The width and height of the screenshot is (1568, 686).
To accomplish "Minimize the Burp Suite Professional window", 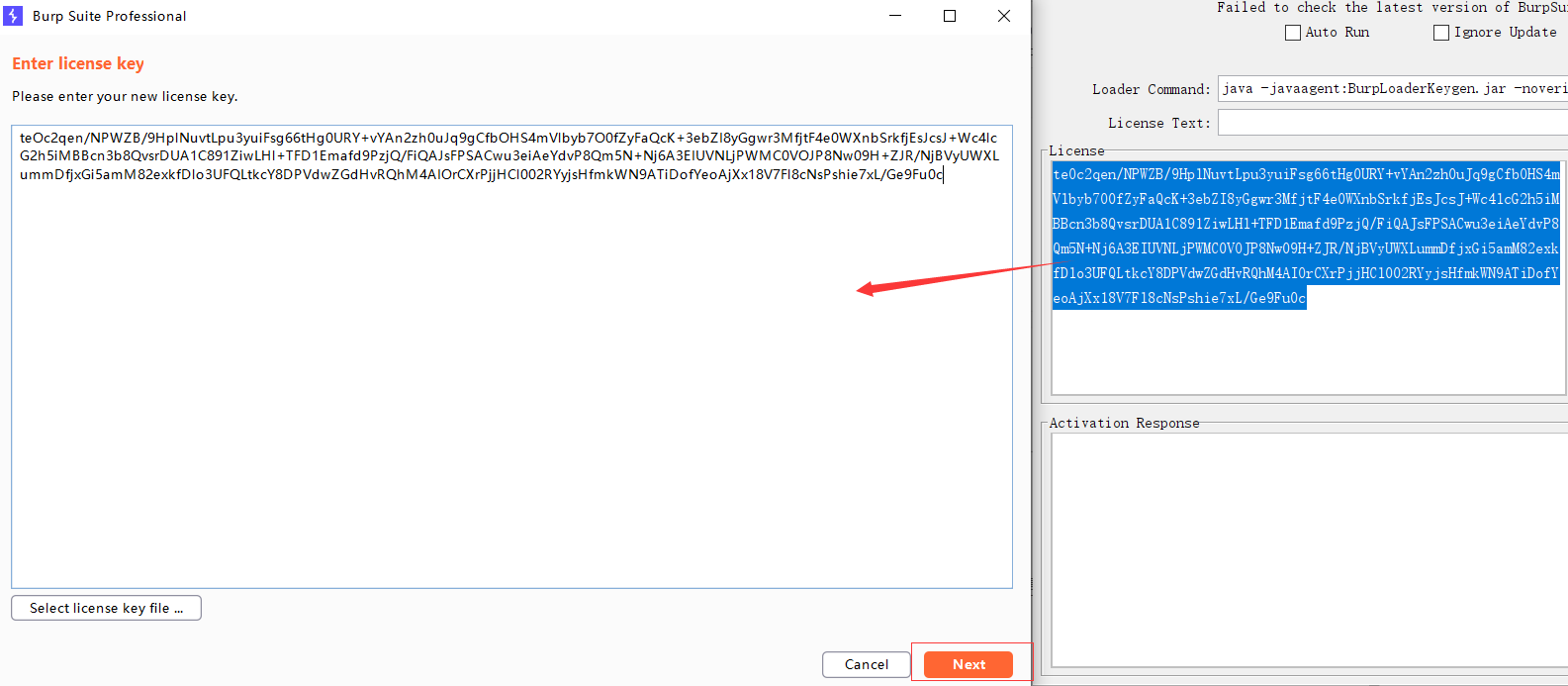I will tap(895, 16).
